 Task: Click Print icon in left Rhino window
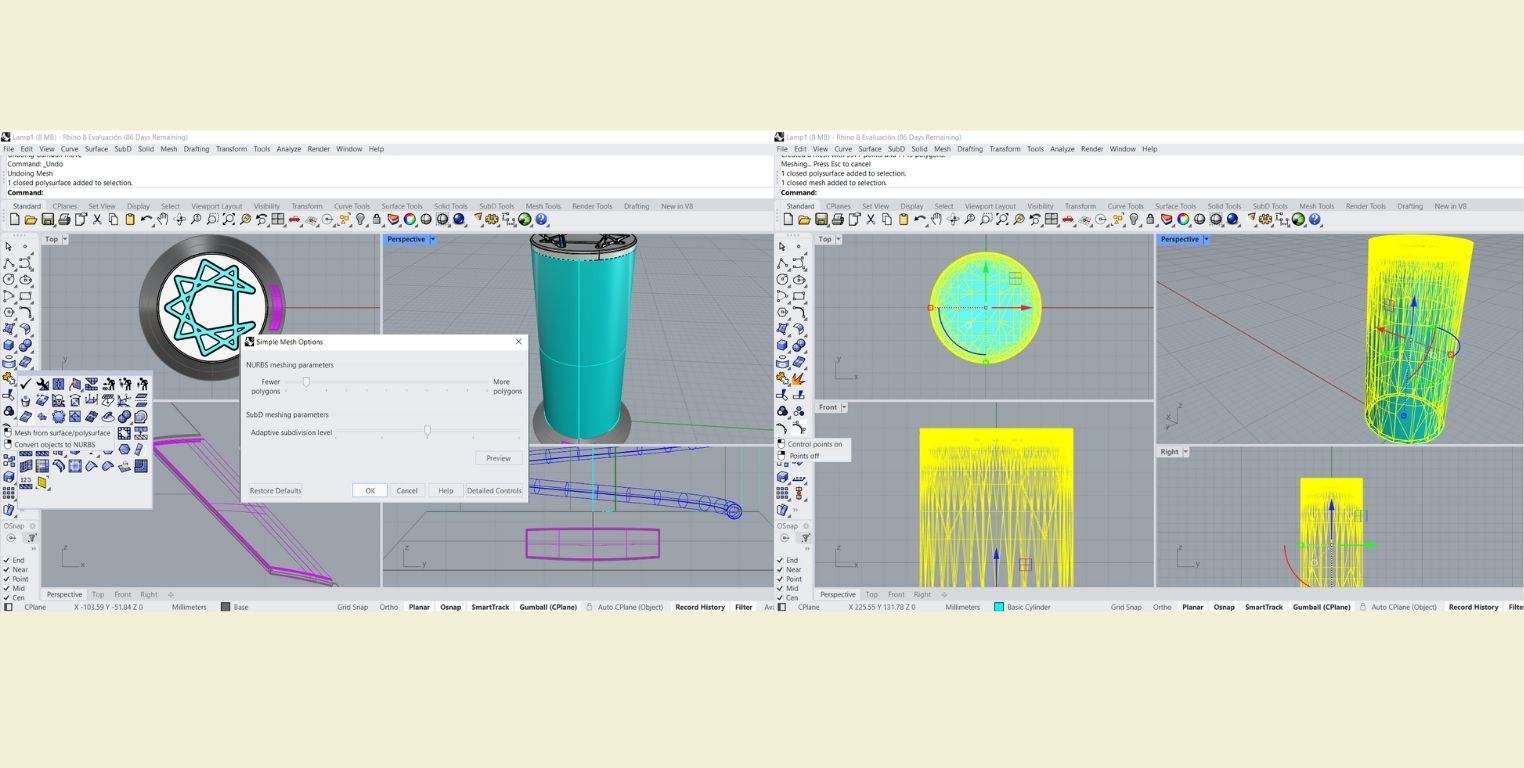coord(64,219)
